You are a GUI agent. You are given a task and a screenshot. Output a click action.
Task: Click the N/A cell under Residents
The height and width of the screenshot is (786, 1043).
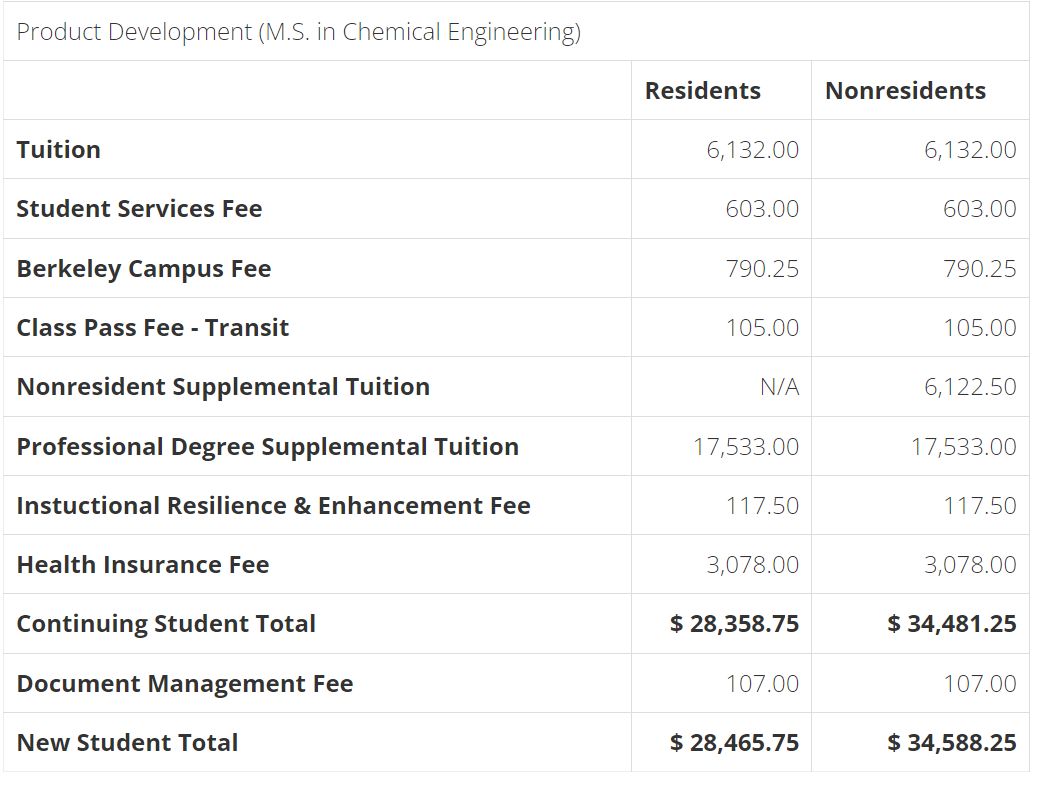(779, 387)
